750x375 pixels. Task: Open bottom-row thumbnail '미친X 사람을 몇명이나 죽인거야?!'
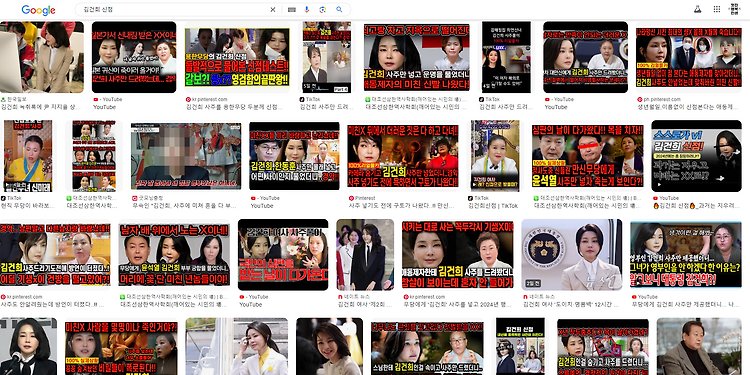[x=121, y=348]
